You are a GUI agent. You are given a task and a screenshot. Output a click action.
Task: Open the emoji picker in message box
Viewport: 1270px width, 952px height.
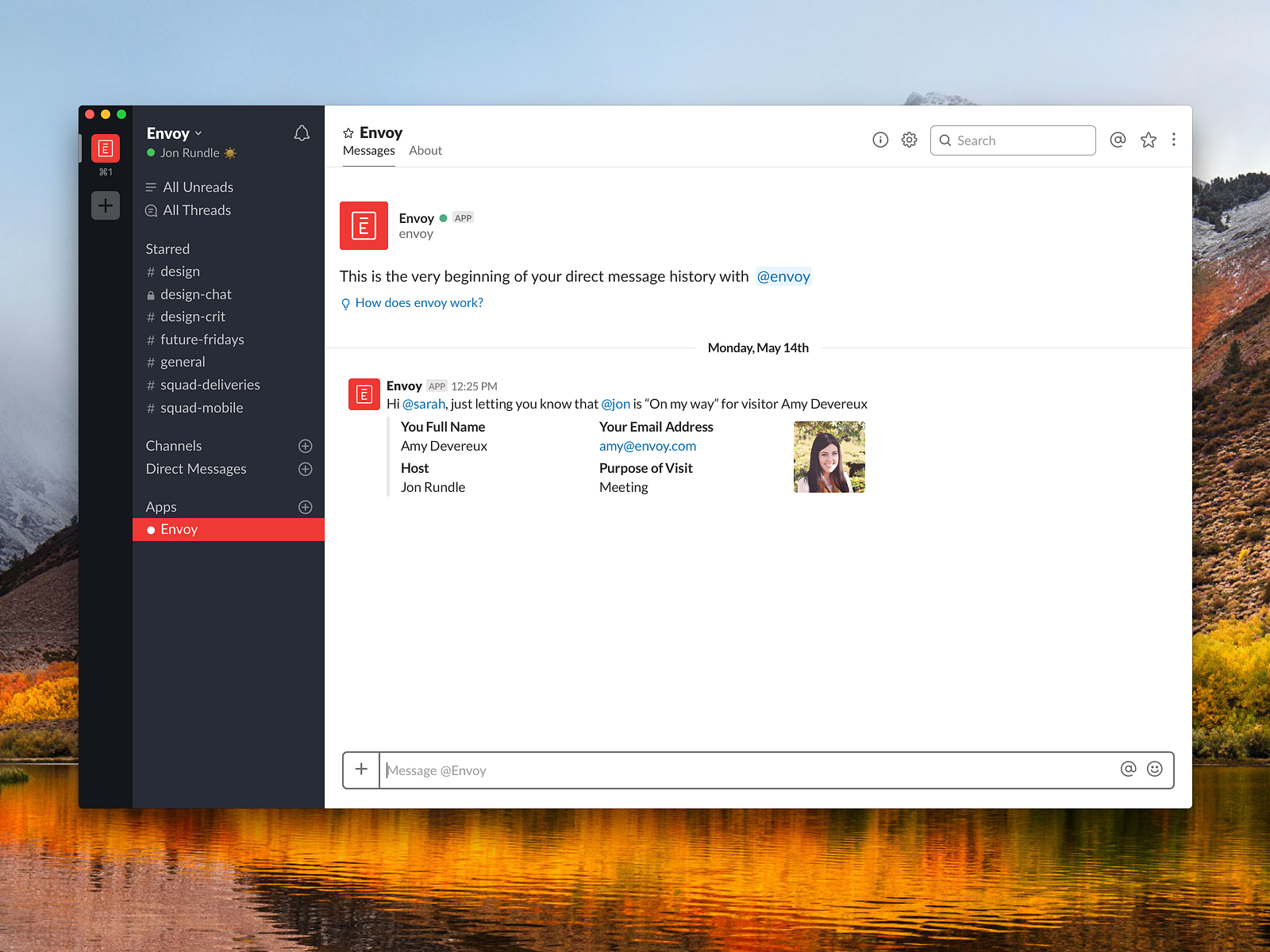1155,769
